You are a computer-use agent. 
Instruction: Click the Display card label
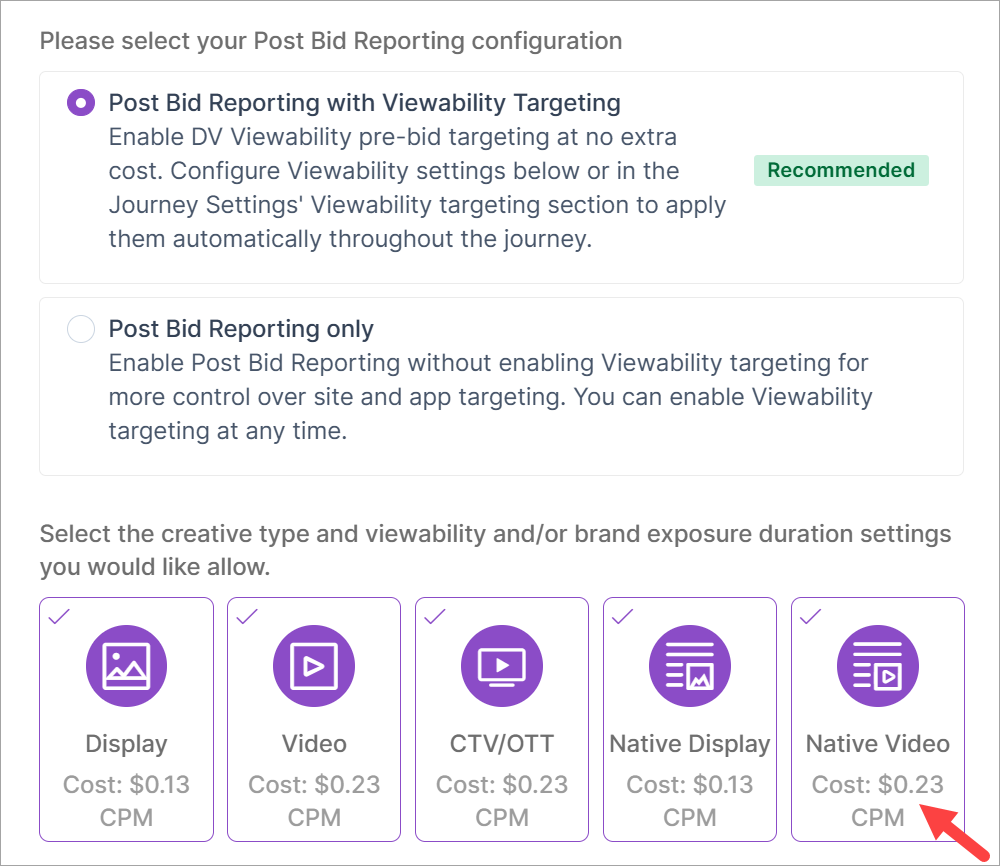(x=126, y=744)
